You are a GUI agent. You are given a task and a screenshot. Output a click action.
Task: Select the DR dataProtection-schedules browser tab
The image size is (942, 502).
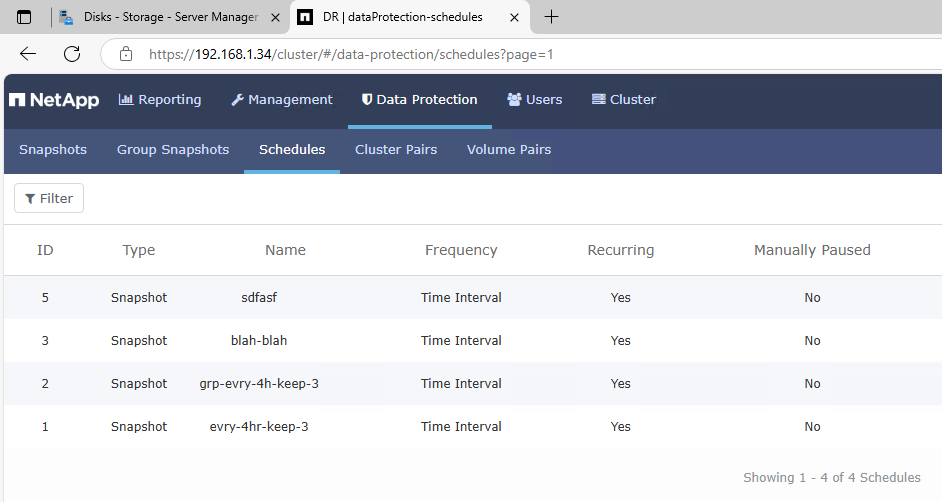pos(403,17)
